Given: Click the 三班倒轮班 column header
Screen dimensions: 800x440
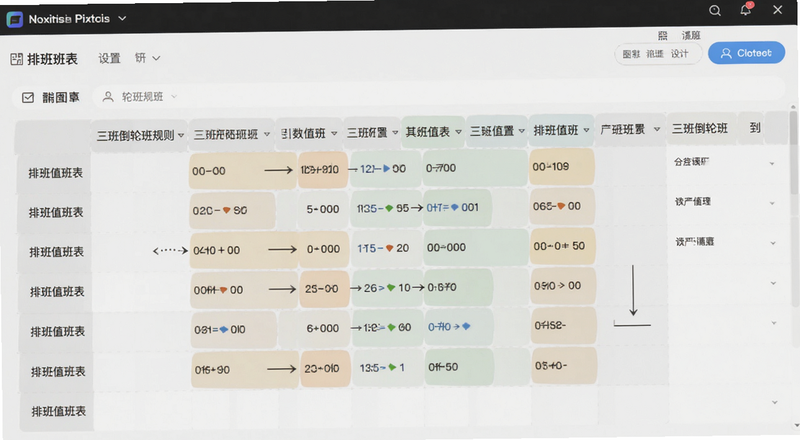Looking at the screenshot, I should [x=700, y=128].
